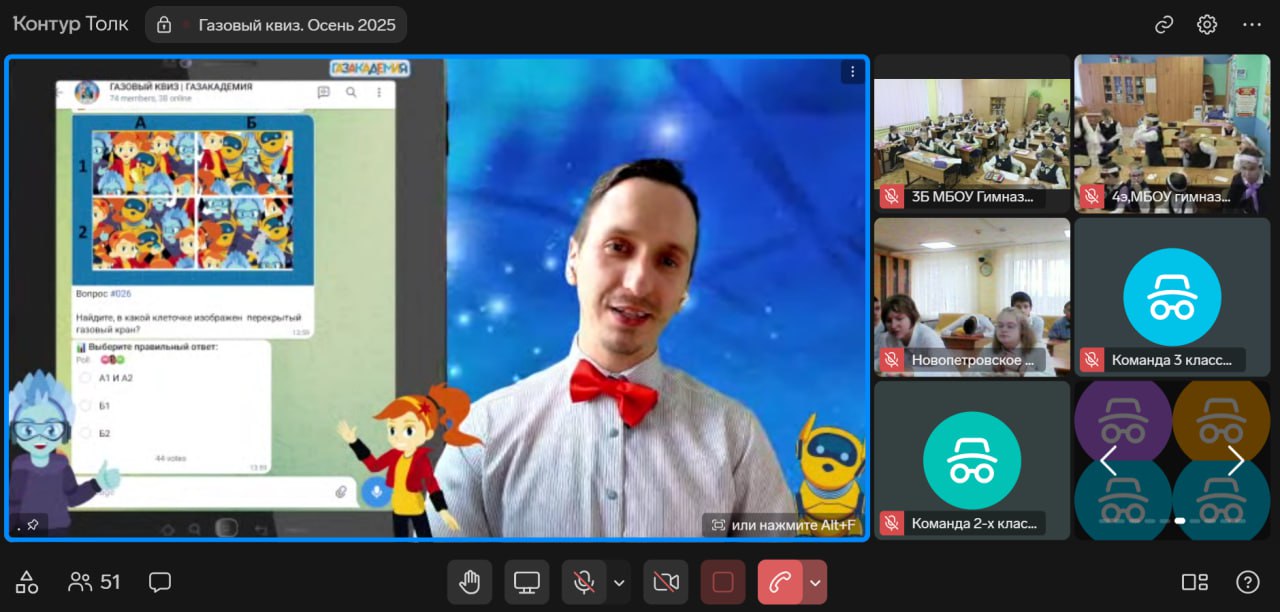Click the quiz picture grid А/Б in Telegram

pyautogui.click(x=192, y=198)
